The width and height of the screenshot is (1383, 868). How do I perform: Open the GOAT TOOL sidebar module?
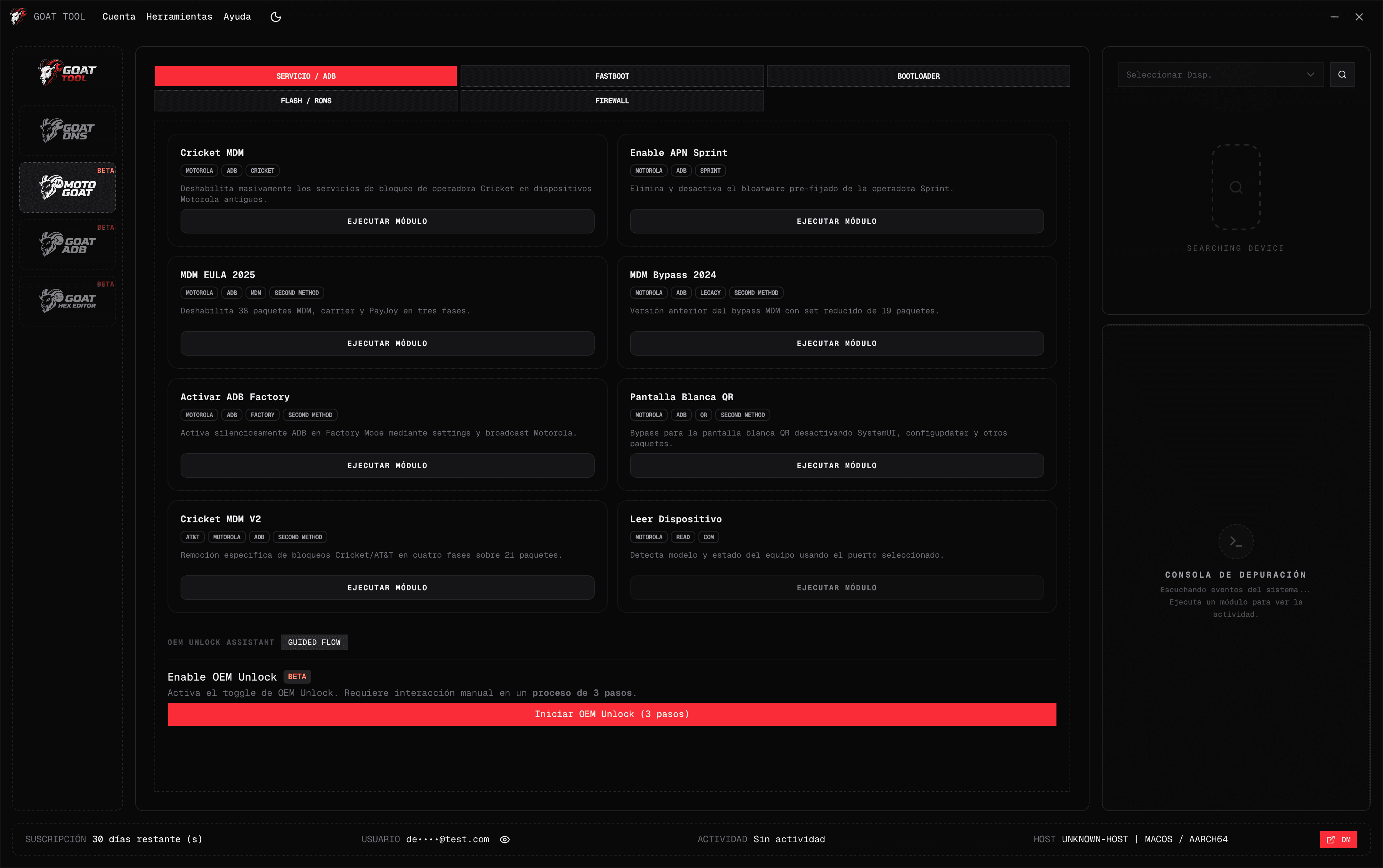(x=67, y=73)
